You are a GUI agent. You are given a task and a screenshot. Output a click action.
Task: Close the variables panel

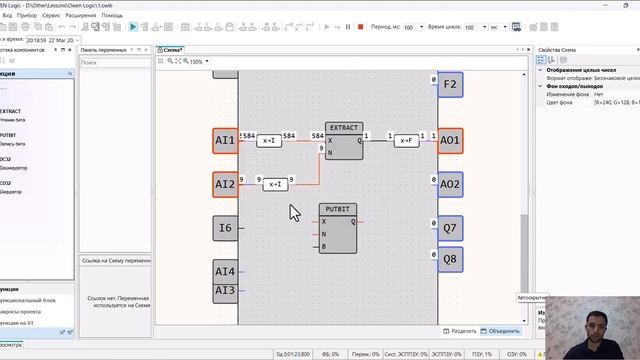(x=146, y=50)
